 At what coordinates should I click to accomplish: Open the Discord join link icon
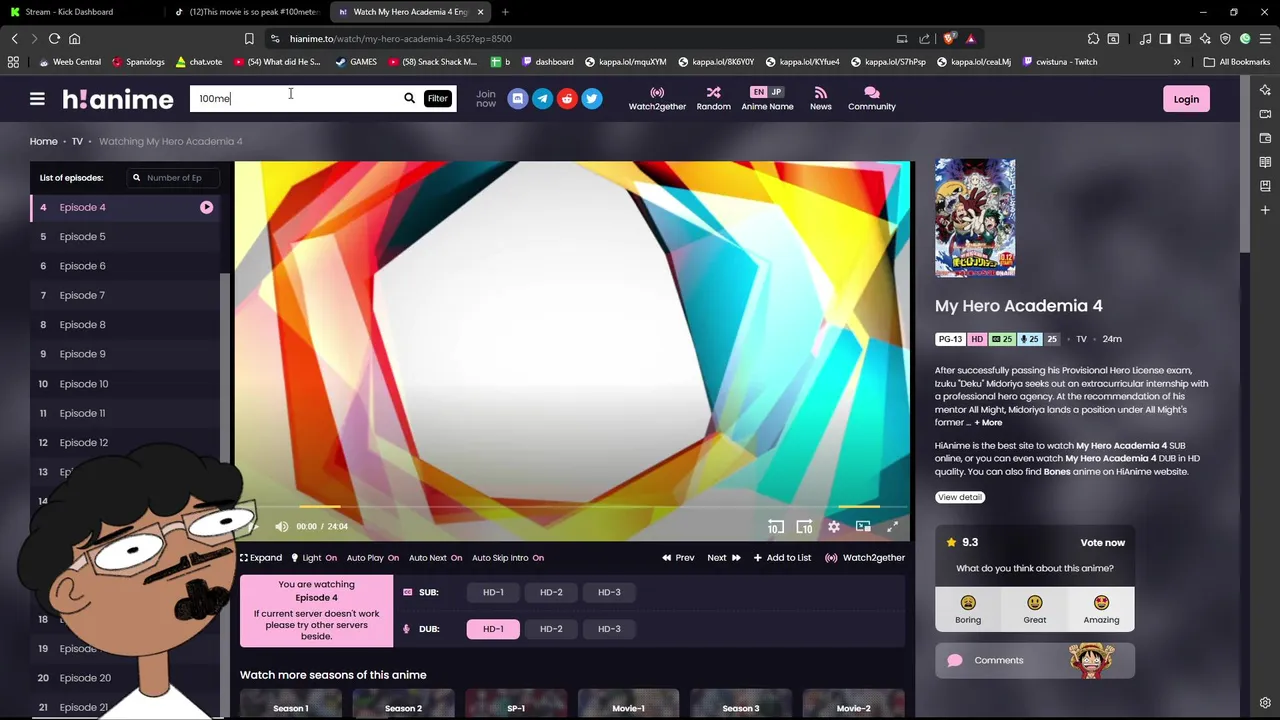517,98
